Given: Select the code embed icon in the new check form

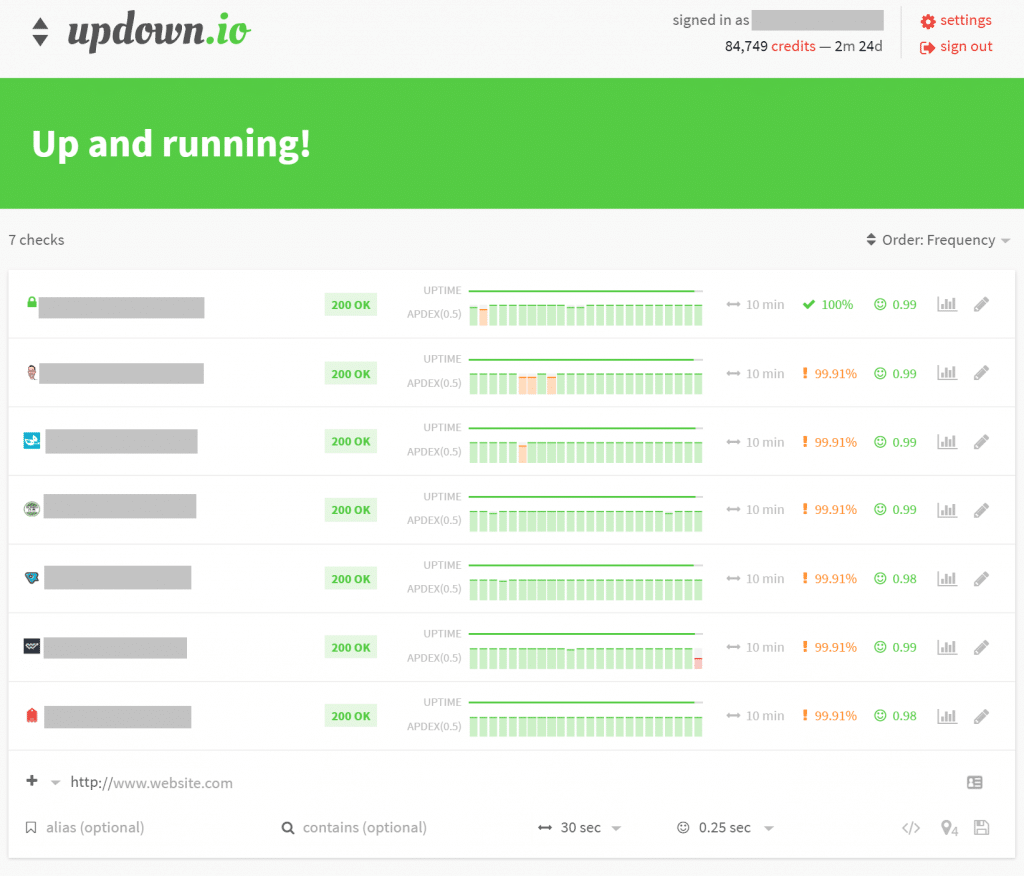Looking at the screenshot, I should pyautogui.click(x=911, y=827).
